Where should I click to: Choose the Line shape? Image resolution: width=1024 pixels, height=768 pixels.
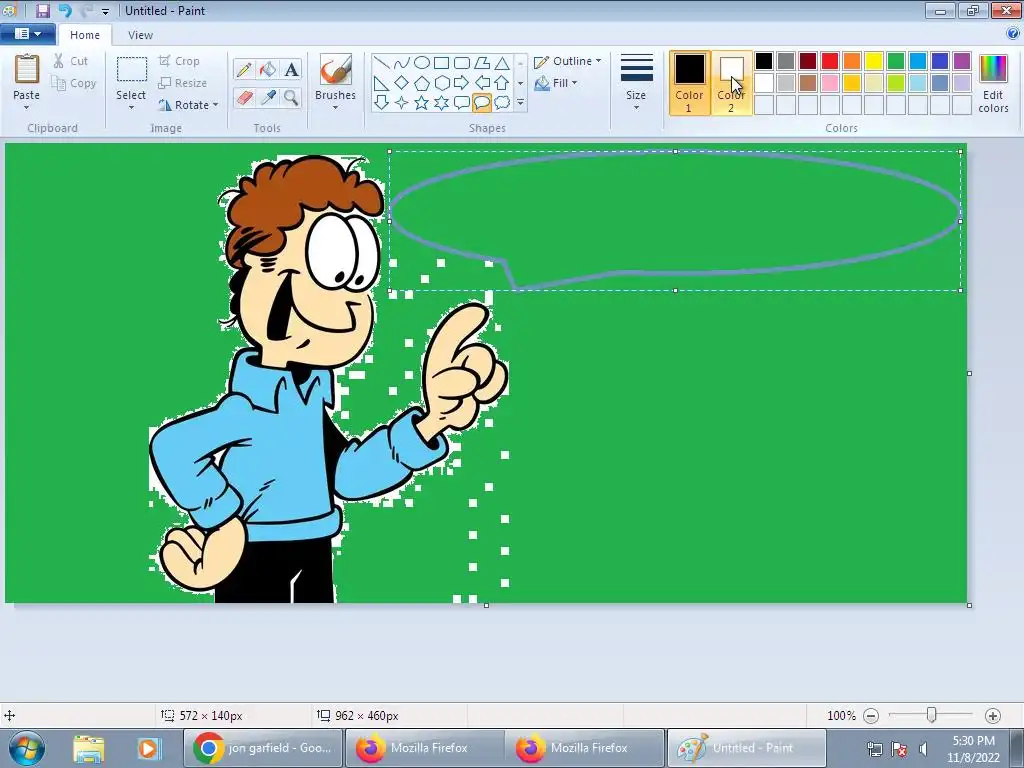tap(382, 63)
